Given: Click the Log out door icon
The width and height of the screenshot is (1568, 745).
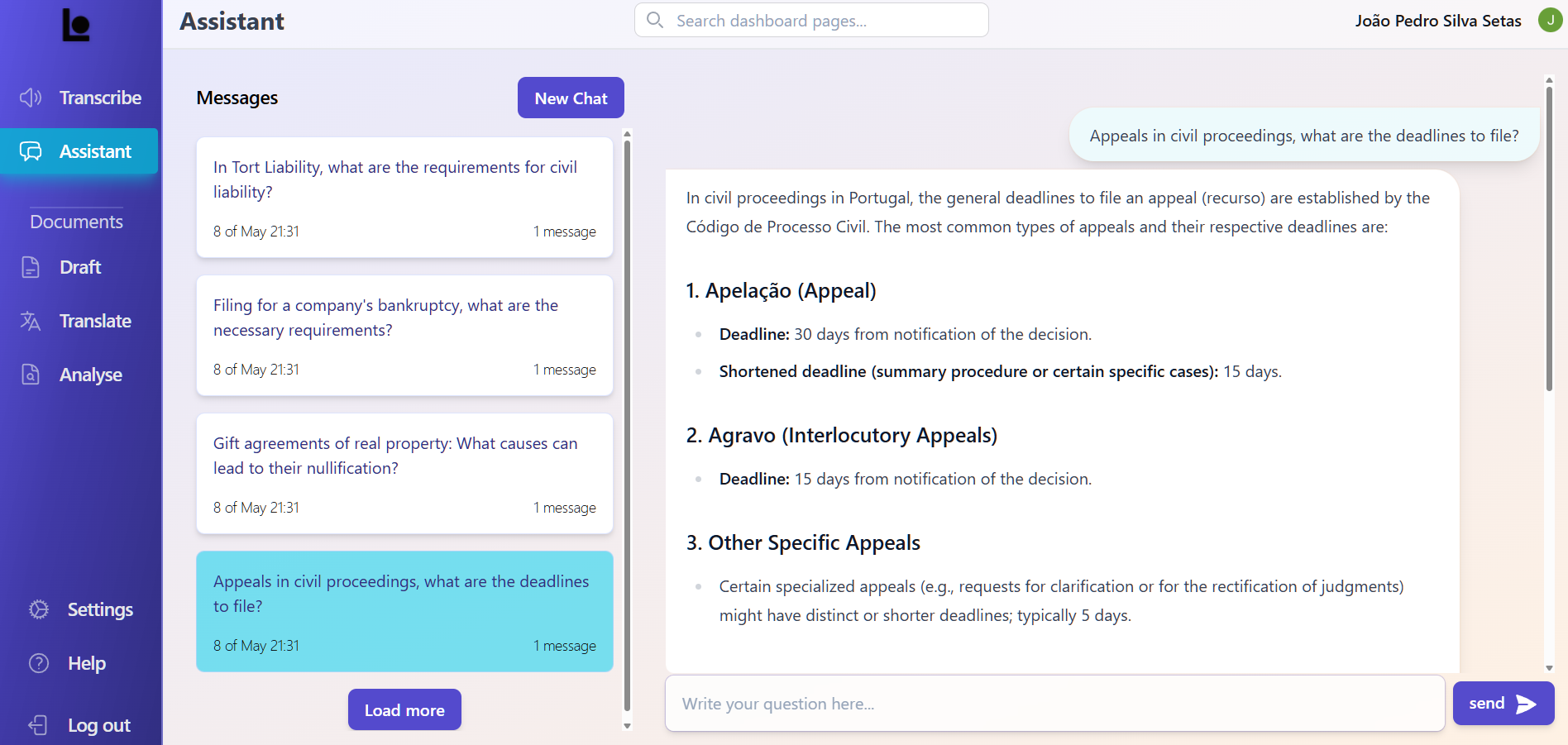Looking at the screenshot, I should (39, 725).
